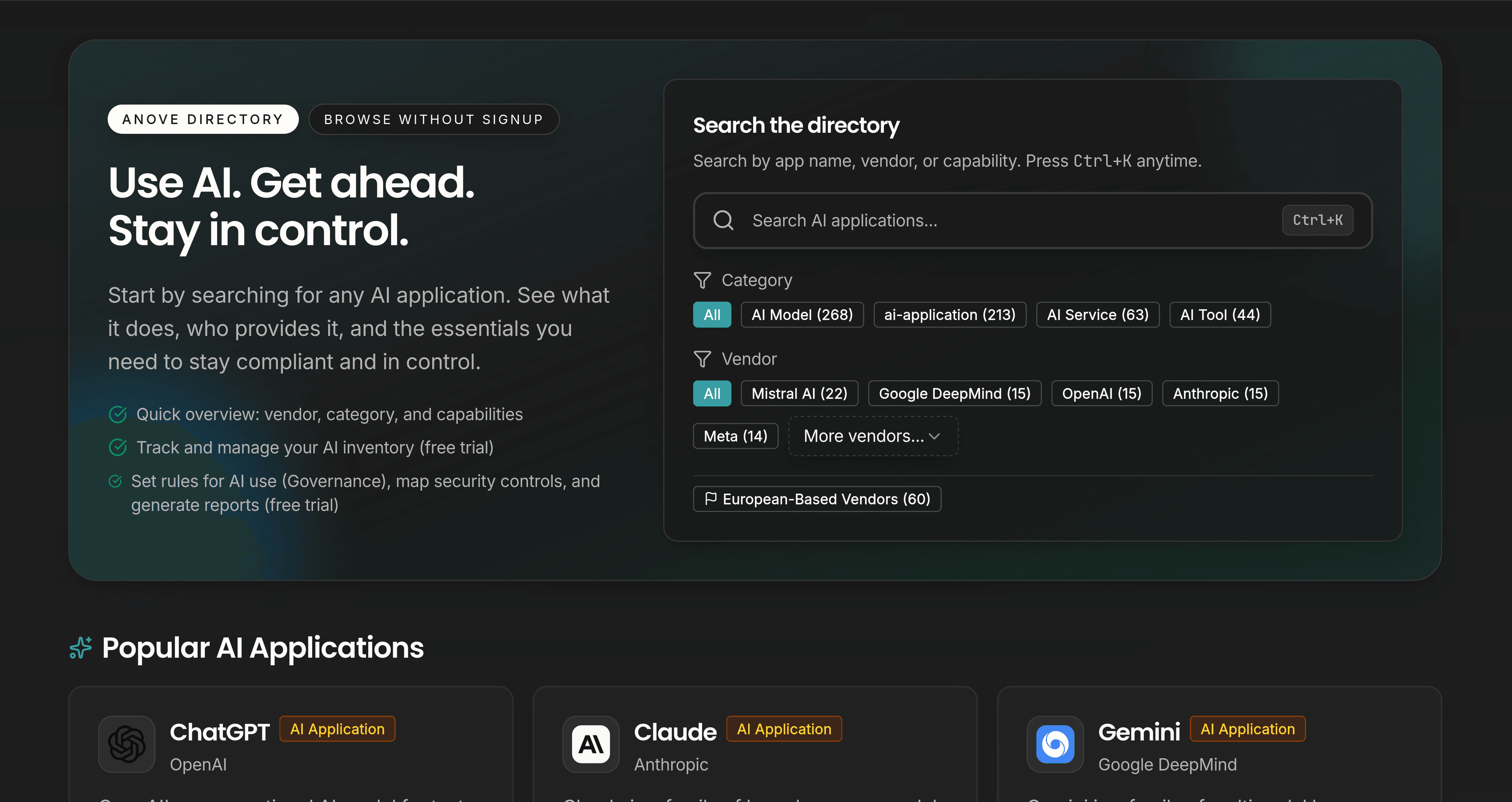This screenshot has width=1512, height=802.
Task: Focus the Search AI applications field
Action: coord(998,220)
